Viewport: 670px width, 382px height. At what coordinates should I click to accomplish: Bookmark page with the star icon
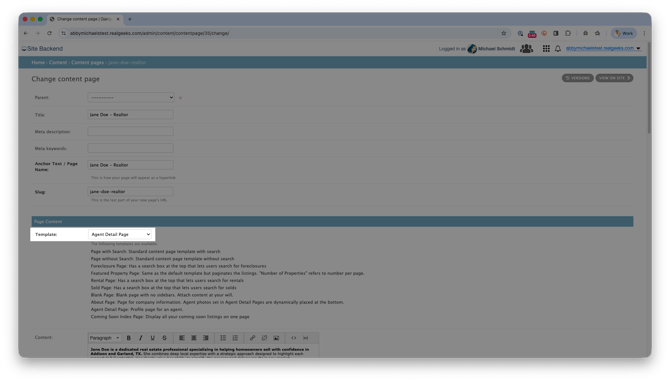pyautogui.click(x=504, y=33)
